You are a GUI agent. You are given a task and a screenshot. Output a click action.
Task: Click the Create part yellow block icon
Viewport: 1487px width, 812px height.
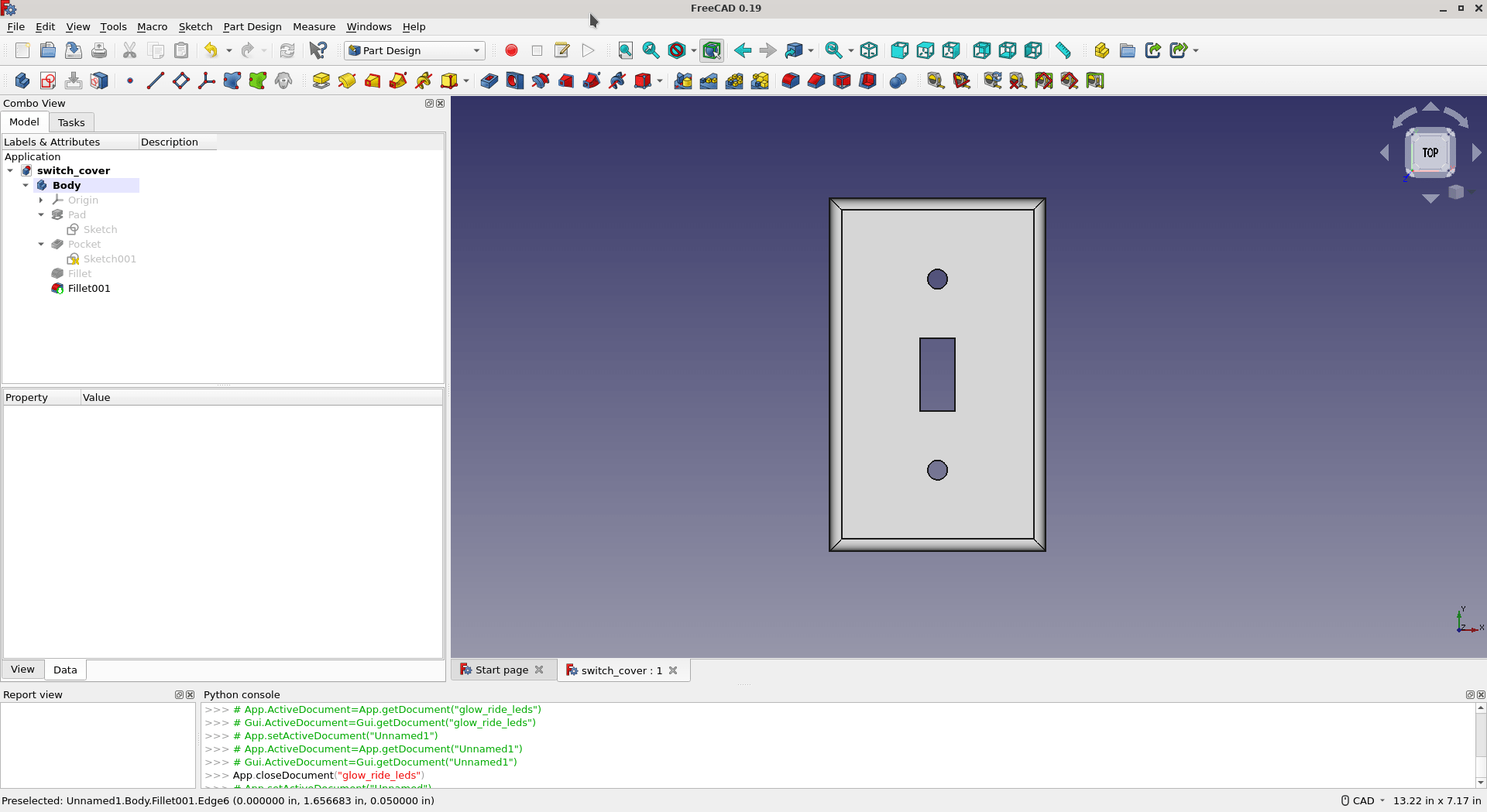tap(1102, 50)
